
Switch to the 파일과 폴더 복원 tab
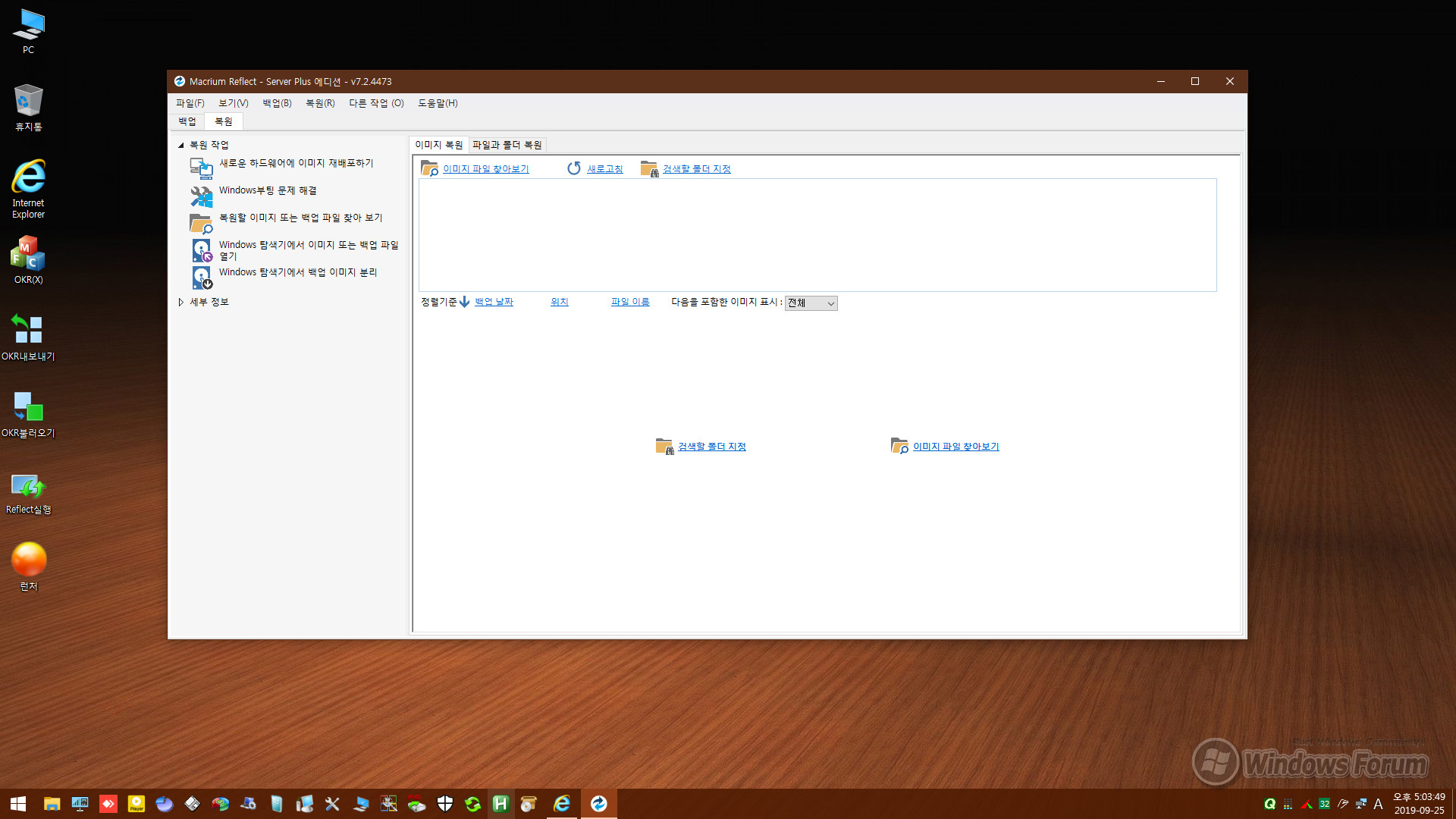[507, 145]
